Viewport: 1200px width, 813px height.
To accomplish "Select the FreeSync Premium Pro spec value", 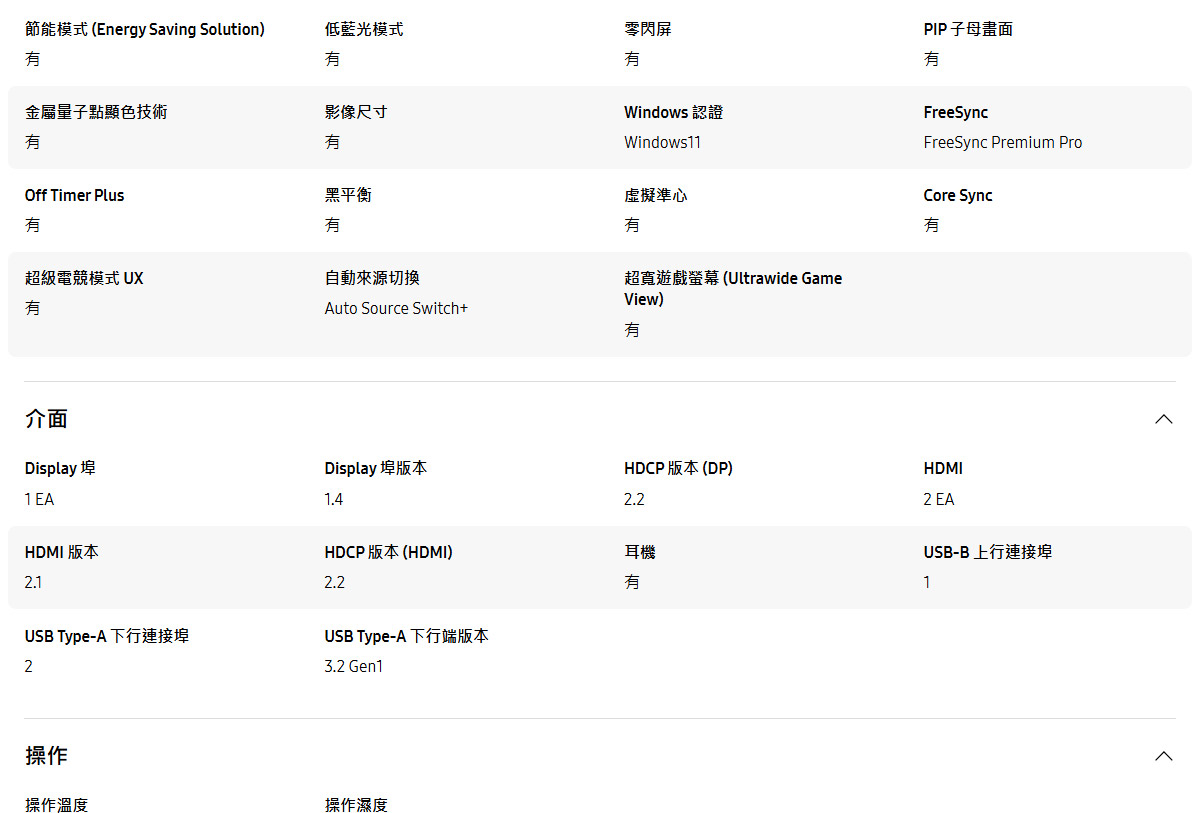I will (x=1002, y=142).
